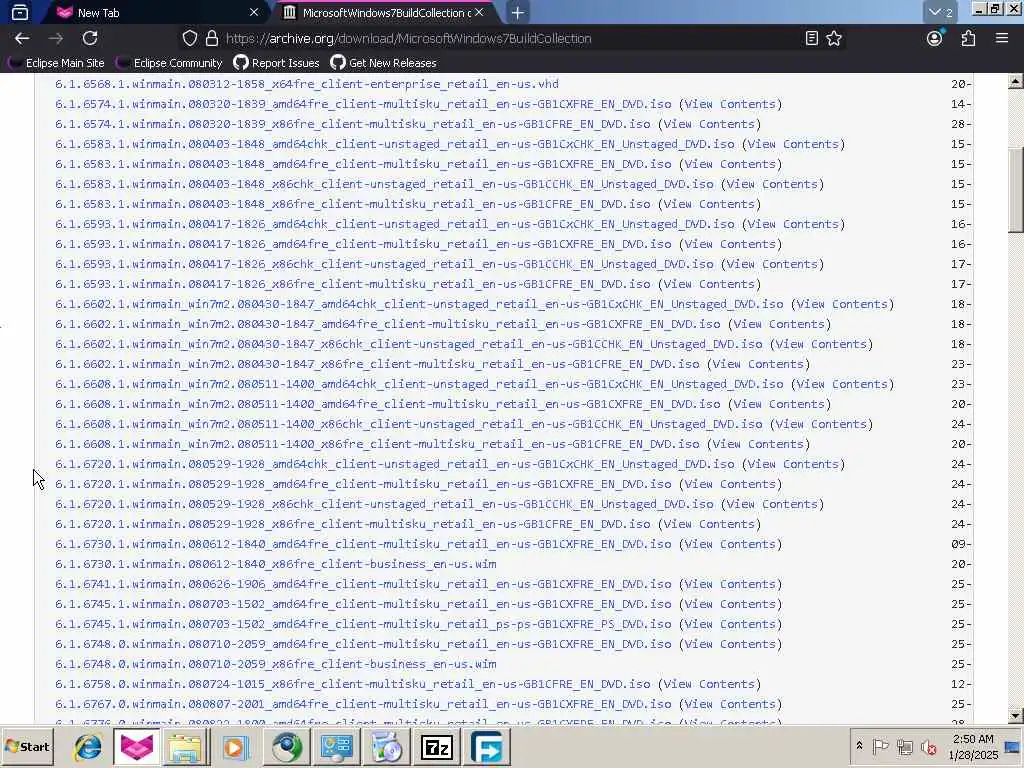
Task: Toggle reader view icon
Action: (x=812, y=39)
